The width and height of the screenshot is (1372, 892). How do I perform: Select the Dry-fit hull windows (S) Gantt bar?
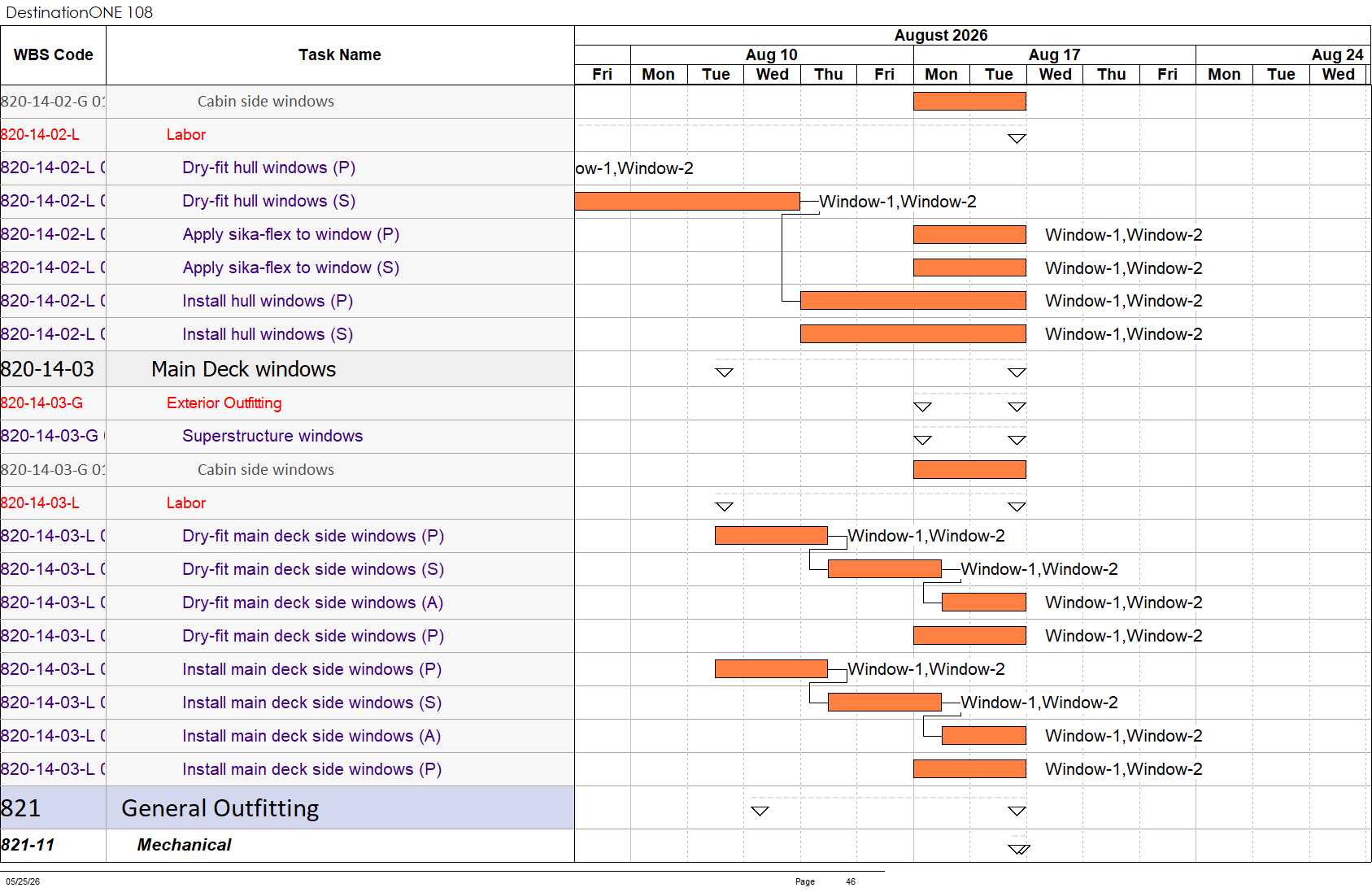[687, 201]
